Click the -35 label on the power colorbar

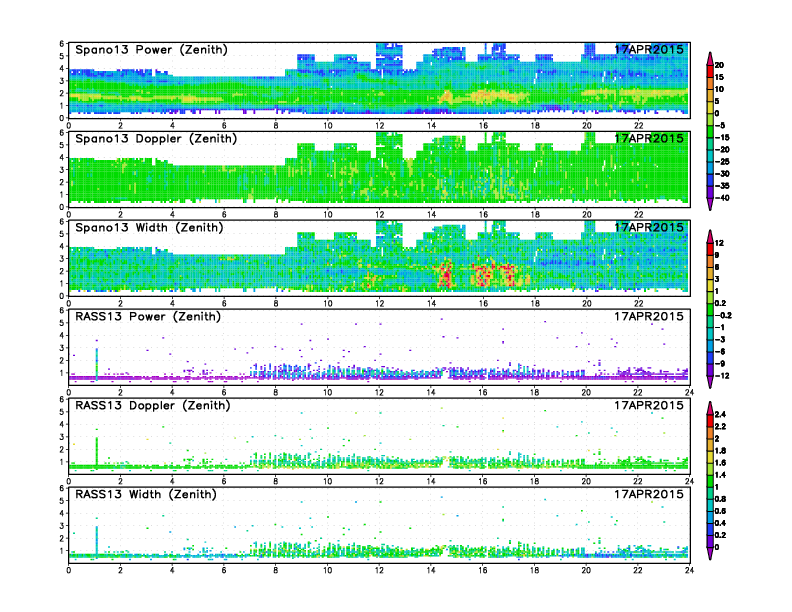click(722, 186)
